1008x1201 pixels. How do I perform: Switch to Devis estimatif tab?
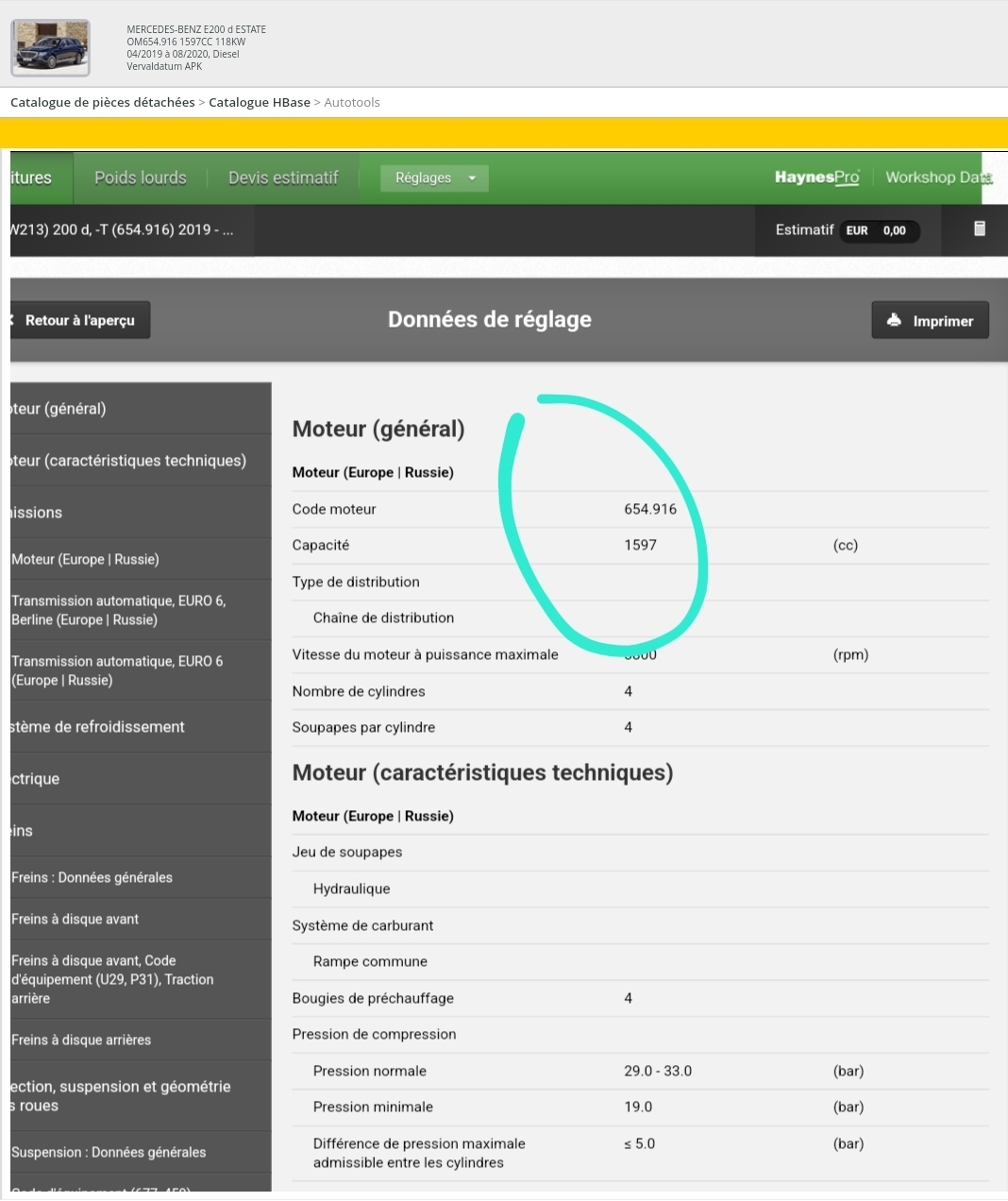coord(283,178)
